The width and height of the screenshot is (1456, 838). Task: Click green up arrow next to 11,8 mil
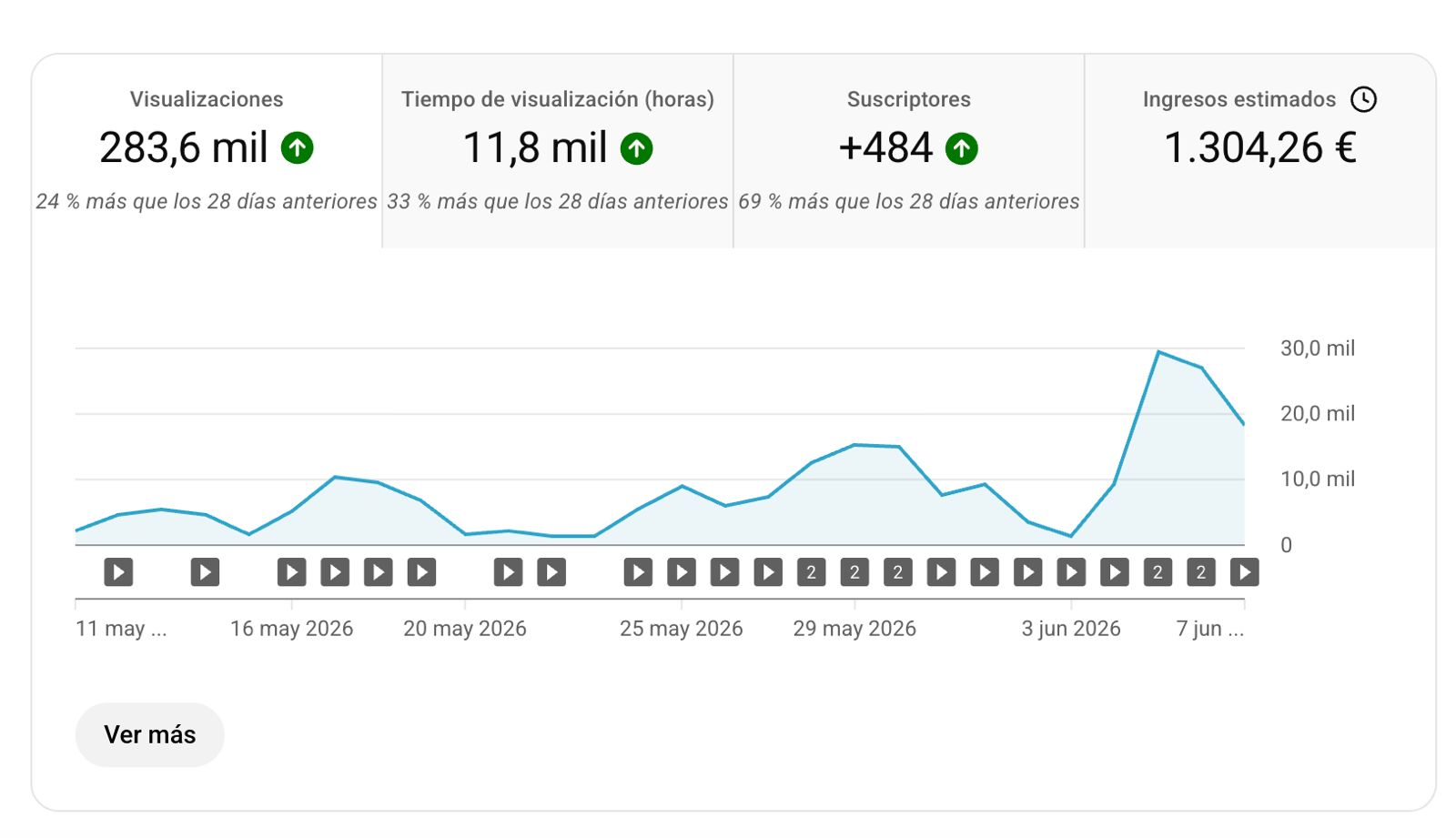[x=636, y=147]
